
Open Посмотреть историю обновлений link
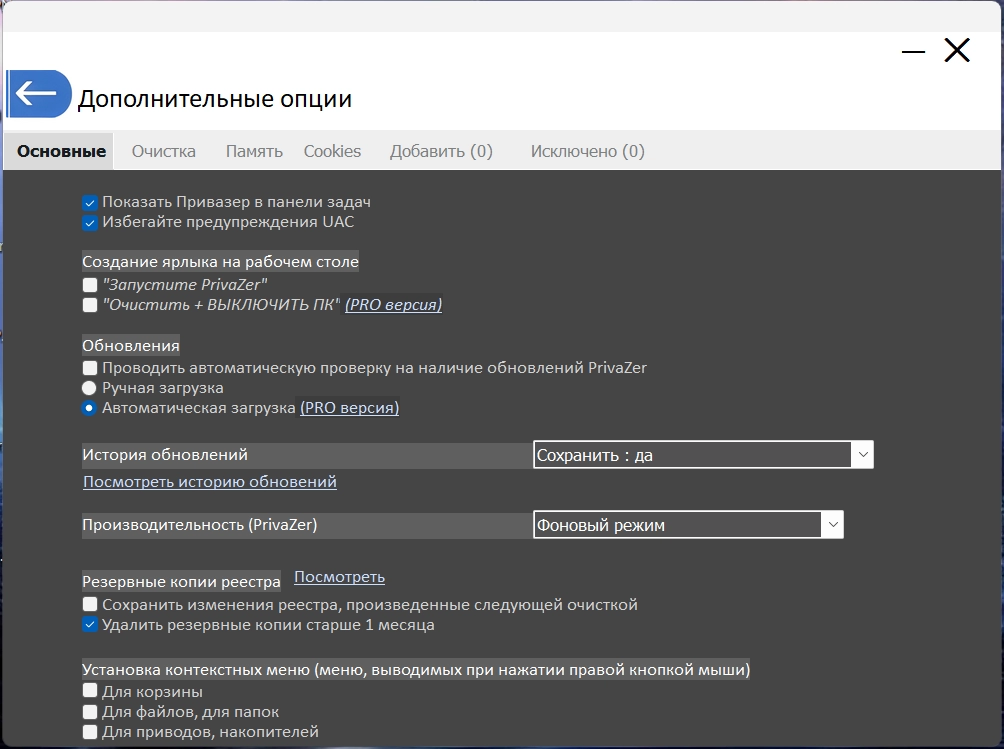coord(210,482)
